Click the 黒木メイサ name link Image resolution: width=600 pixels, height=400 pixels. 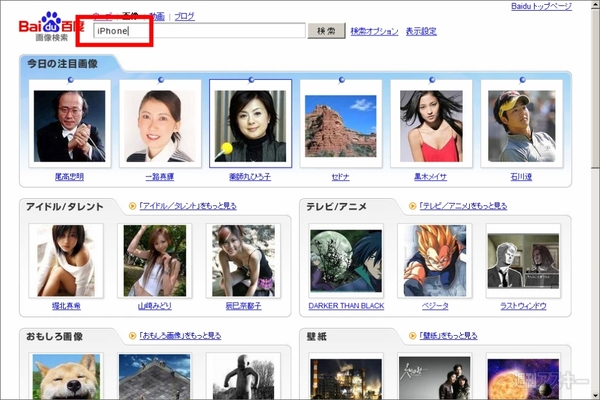click(431, 177)
